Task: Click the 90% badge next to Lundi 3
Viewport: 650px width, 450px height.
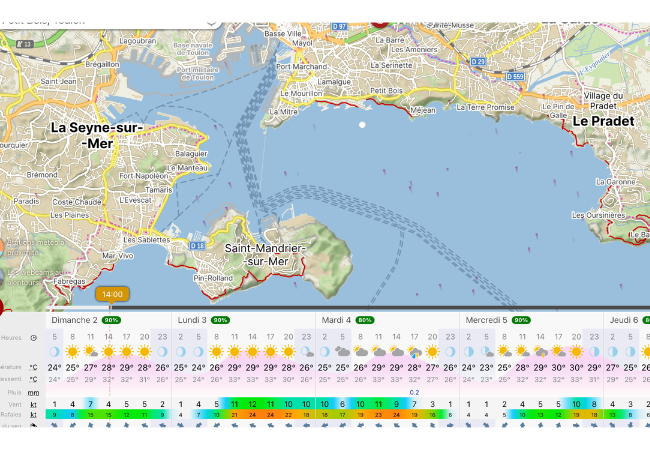Action: tap(221, 320)
